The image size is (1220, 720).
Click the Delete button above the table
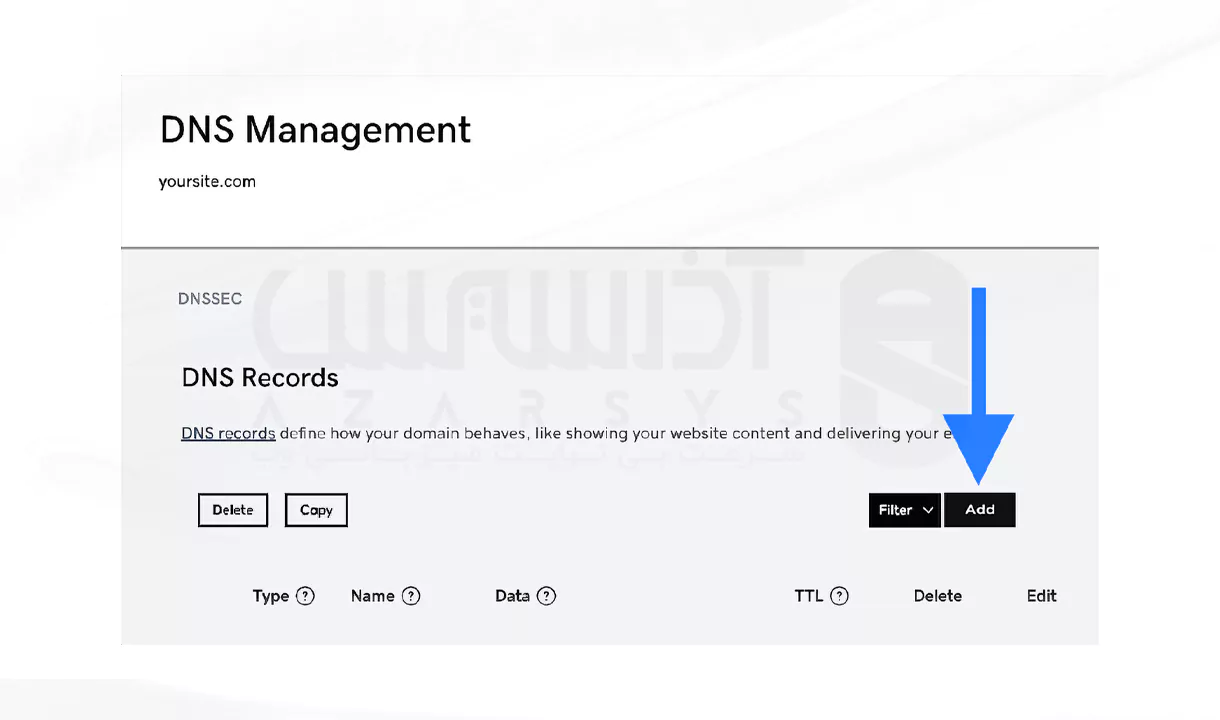[x=233, y=510]
